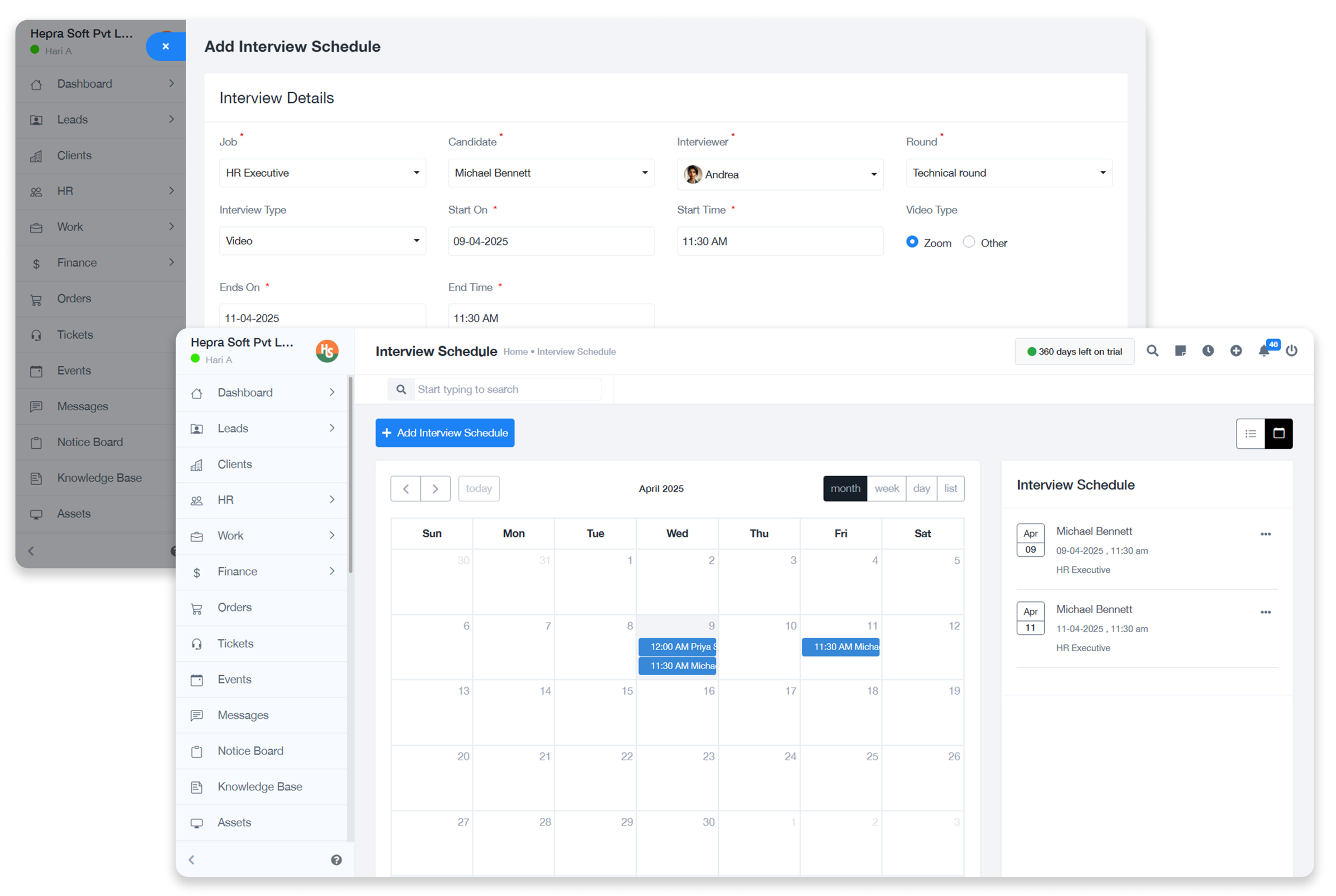Click the plus circle quick-add icon
1336x896 pixels.
(x=1235, y=351)
